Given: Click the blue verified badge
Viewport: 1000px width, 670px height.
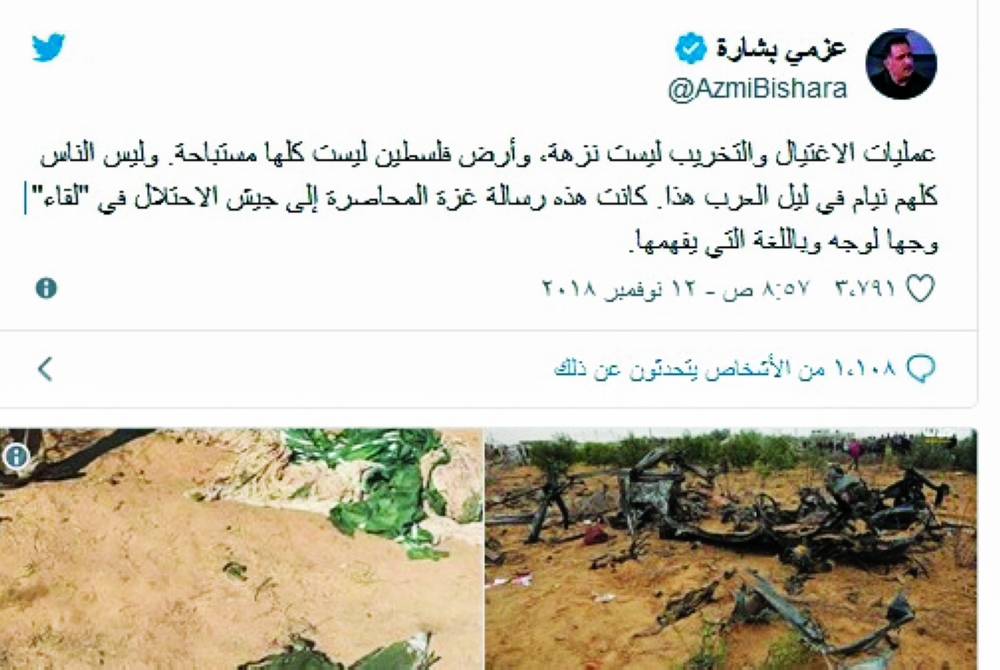Looking at the screenshot, I should 691,48.
